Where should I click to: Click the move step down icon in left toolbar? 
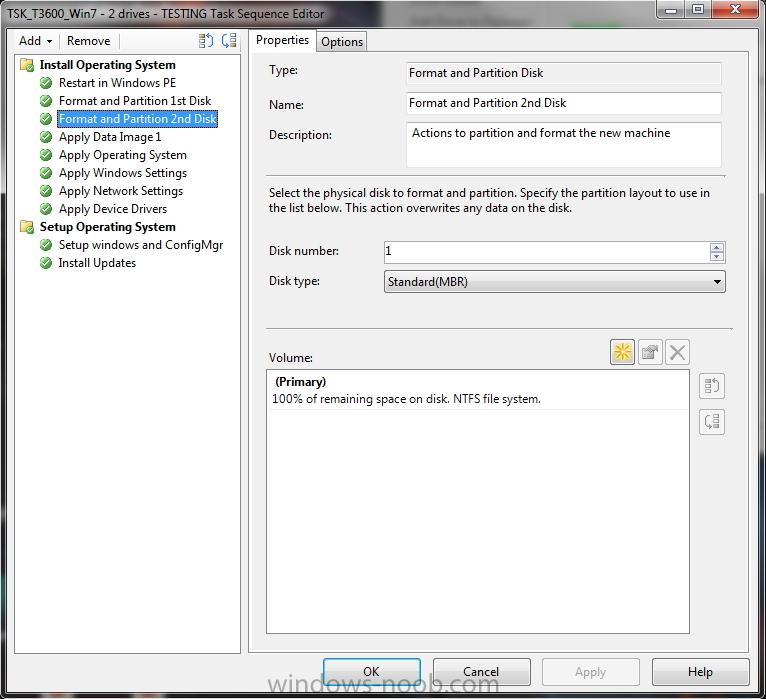click(229, 41)
